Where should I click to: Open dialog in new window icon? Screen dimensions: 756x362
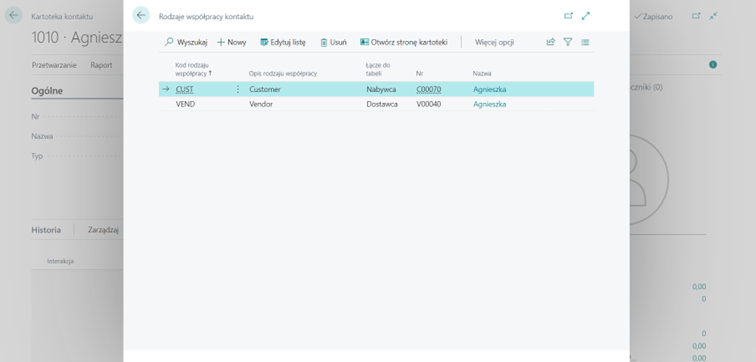point(568,16)
